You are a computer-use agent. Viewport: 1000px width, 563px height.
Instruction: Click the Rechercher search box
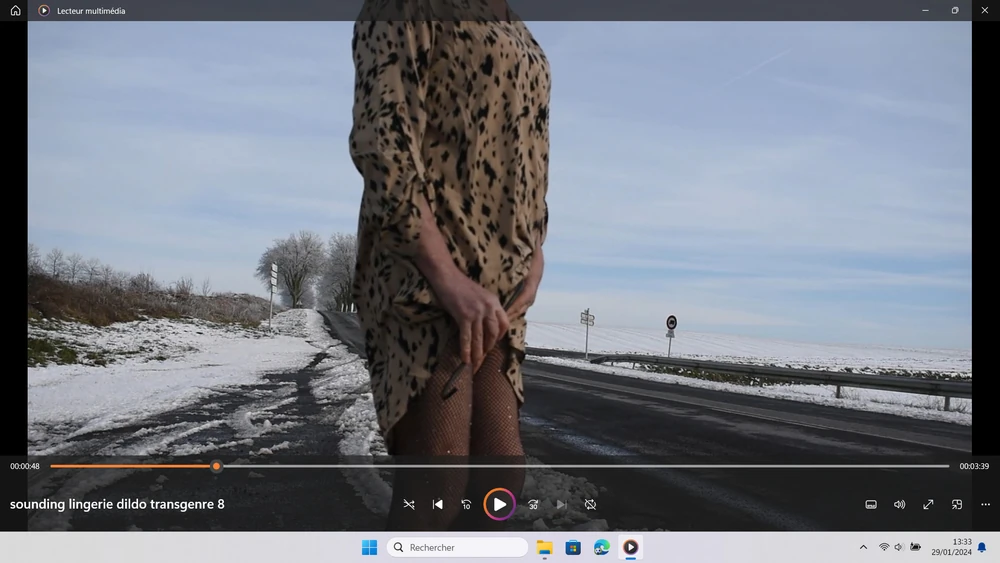457,547
